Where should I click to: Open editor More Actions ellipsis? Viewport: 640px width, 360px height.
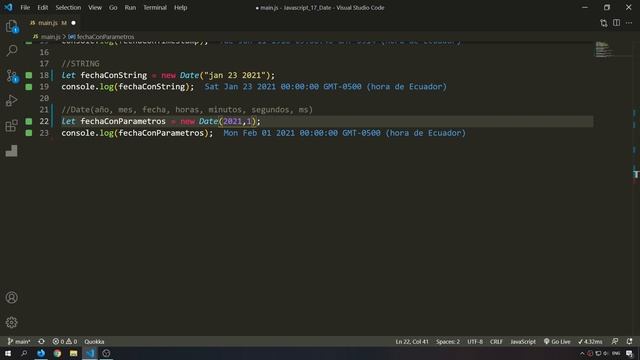point(629,23)
